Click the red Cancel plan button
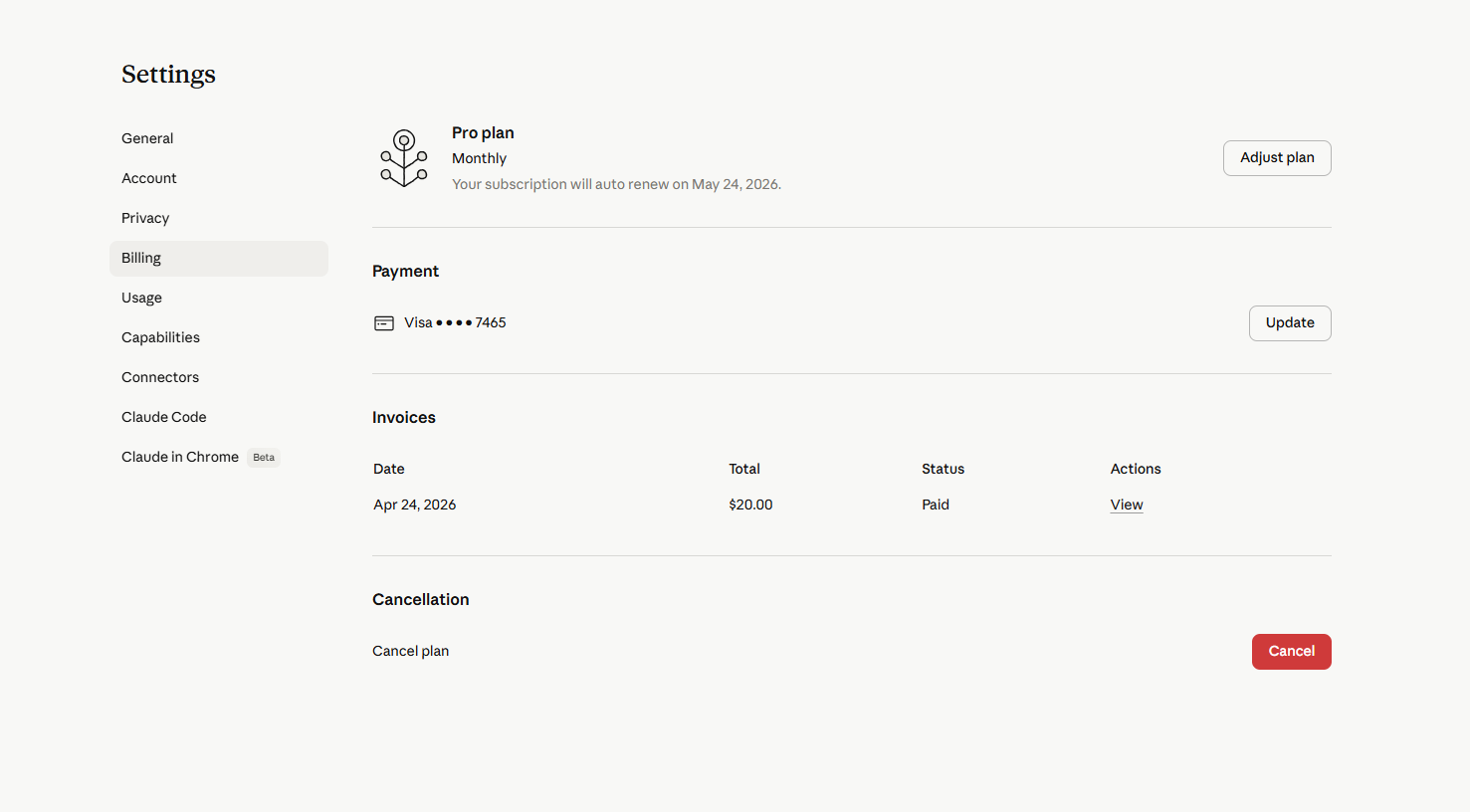 (1291, 652)
